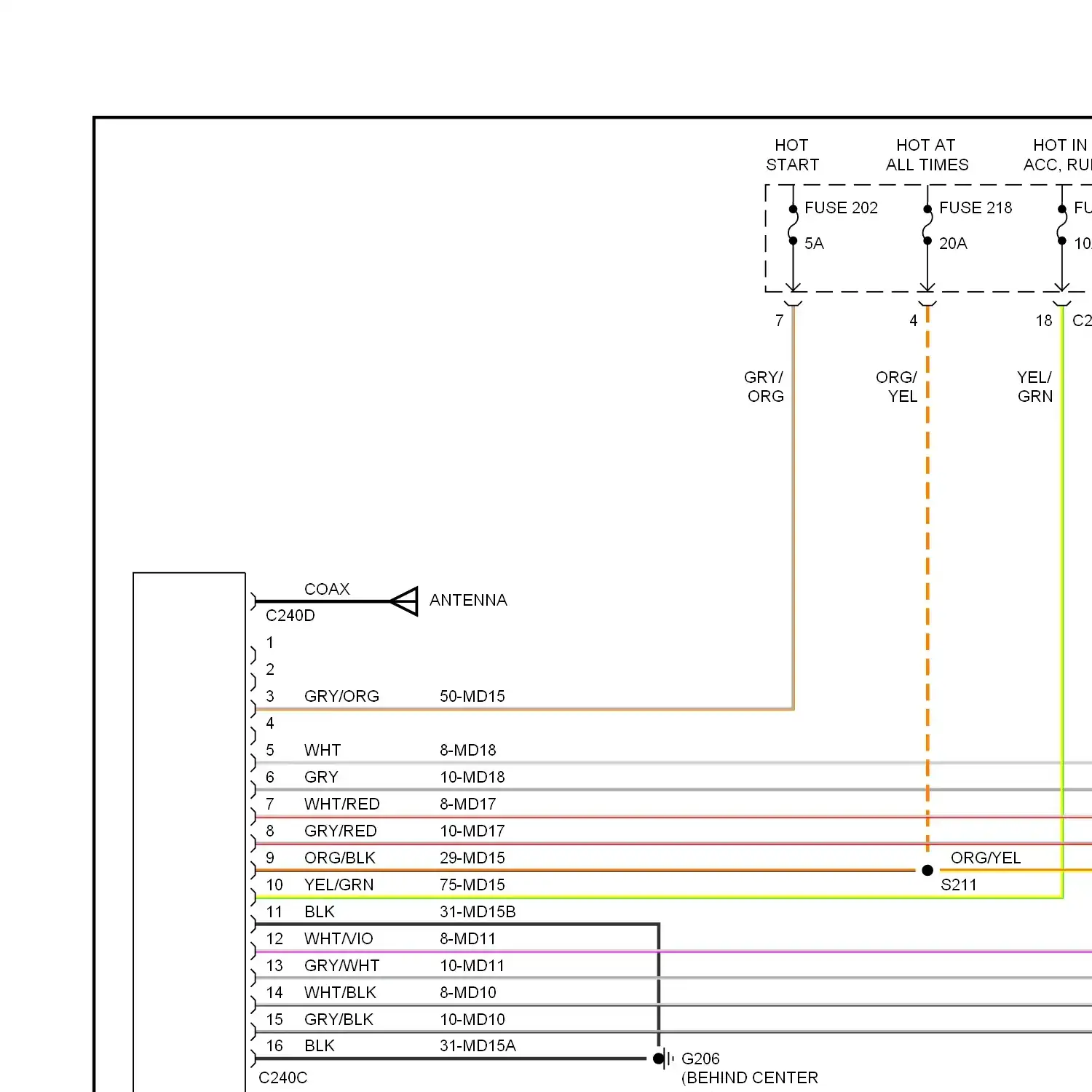Image resolution: width=1092 pixels, height=1092 pixels.
Task: Click the vertical YEL/GRN wire label
Action: 1035,387
